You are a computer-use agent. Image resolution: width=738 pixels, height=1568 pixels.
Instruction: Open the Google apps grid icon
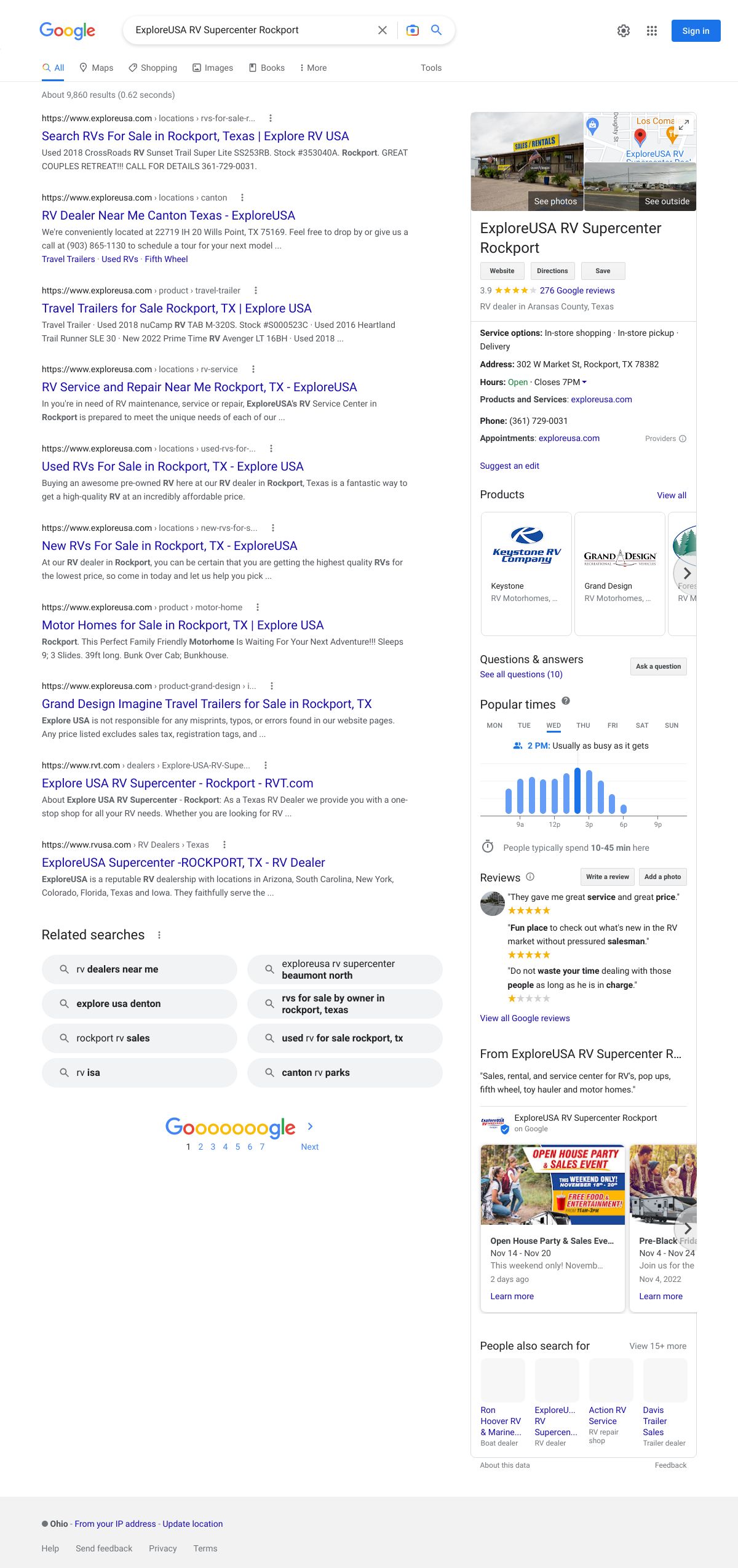(x=651, y=31)
